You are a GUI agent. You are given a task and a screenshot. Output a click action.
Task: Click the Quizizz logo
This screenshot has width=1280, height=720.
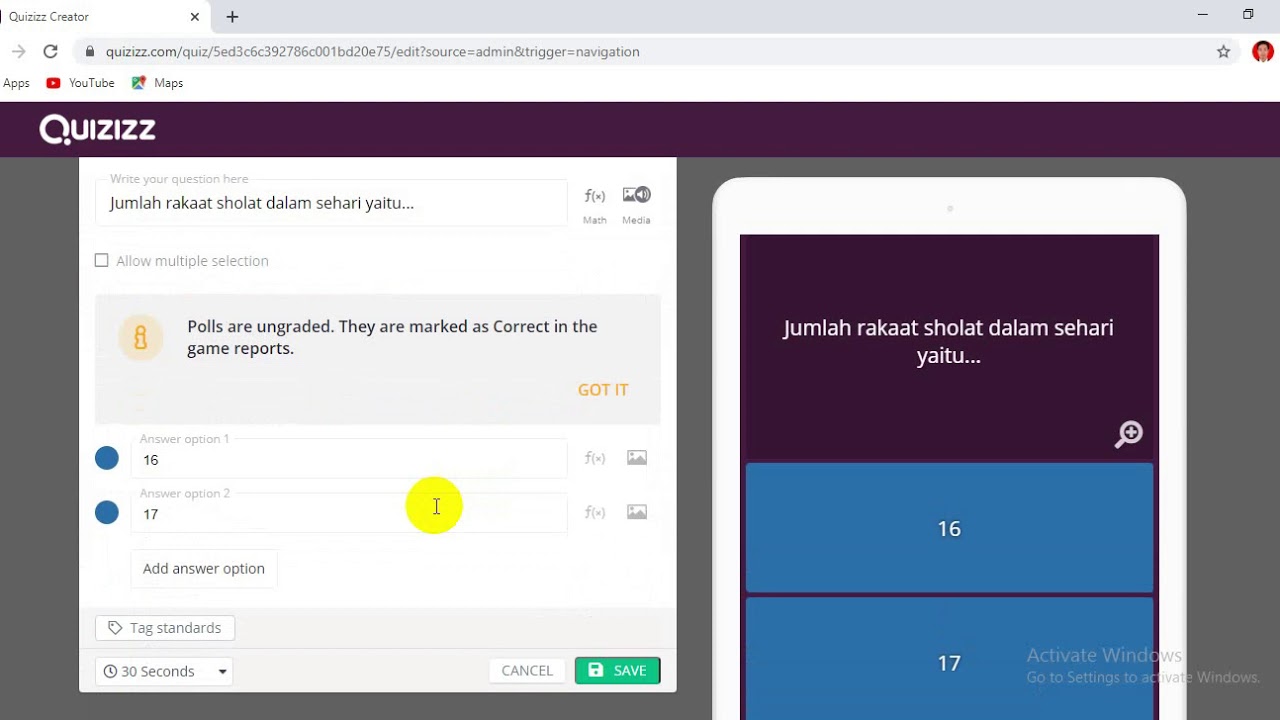(97, 129)
